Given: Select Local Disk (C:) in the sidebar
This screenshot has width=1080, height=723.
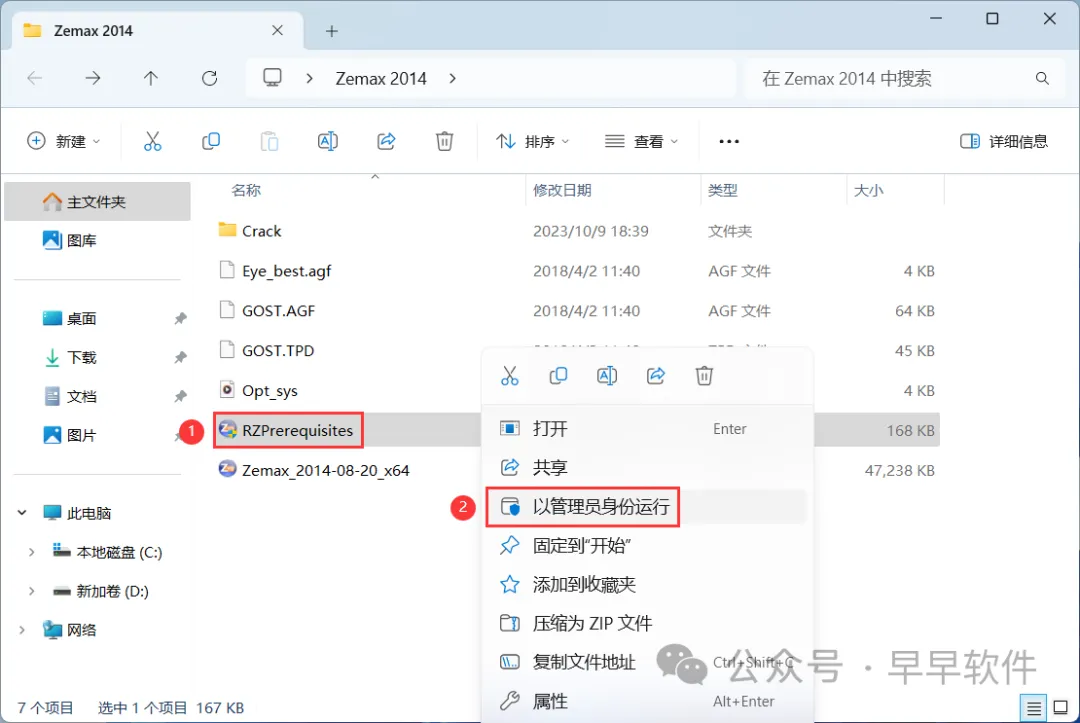Looking at the screenshot, I should tap(107, 552).
